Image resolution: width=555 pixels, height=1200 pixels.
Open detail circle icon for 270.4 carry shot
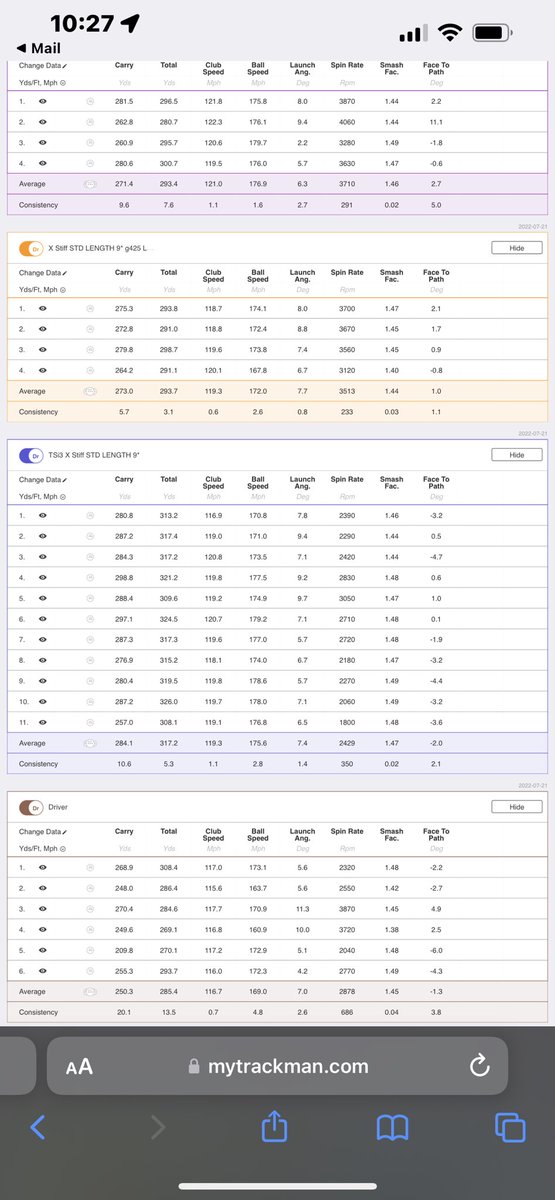[x=91, y=909]
